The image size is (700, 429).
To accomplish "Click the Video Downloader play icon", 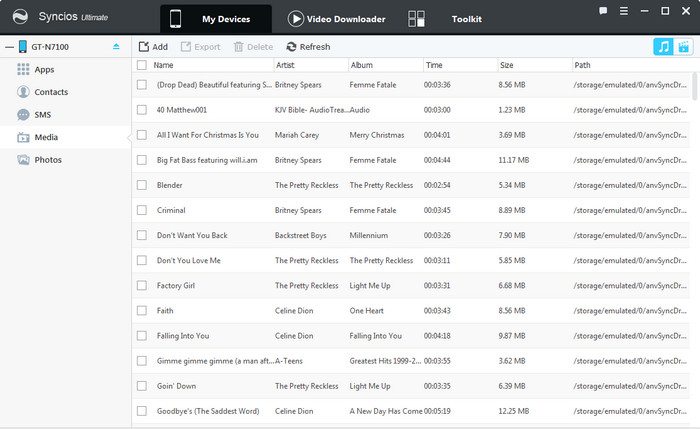I will tap(296, 19).
